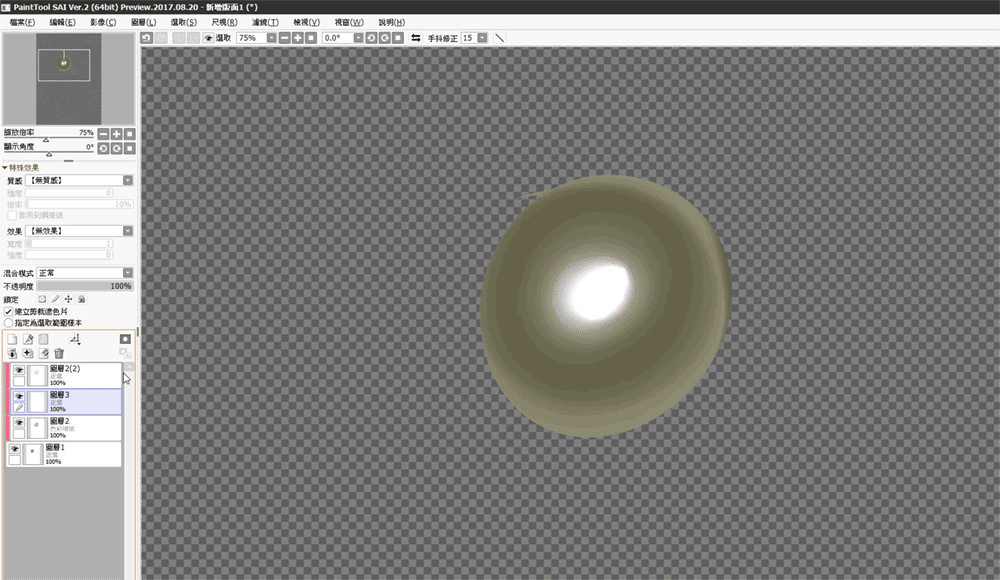Viewport: 1000px width, 580px height.
Task: Click the undo arrow in the top toolbar
Action: (x=147, y=37)
